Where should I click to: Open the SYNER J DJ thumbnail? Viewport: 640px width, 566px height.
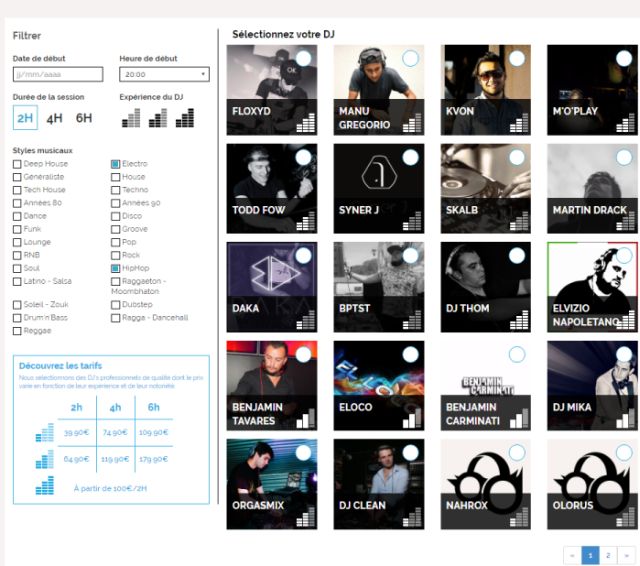click(x=378, y=178)
